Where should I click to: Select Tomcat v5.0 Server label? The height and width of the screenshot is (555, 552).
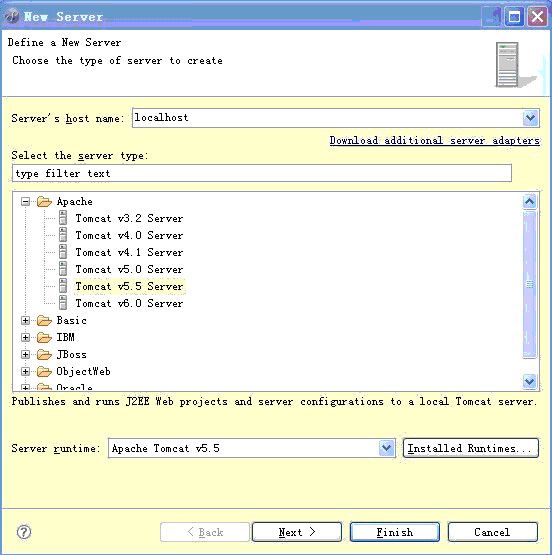click(129, 269)
